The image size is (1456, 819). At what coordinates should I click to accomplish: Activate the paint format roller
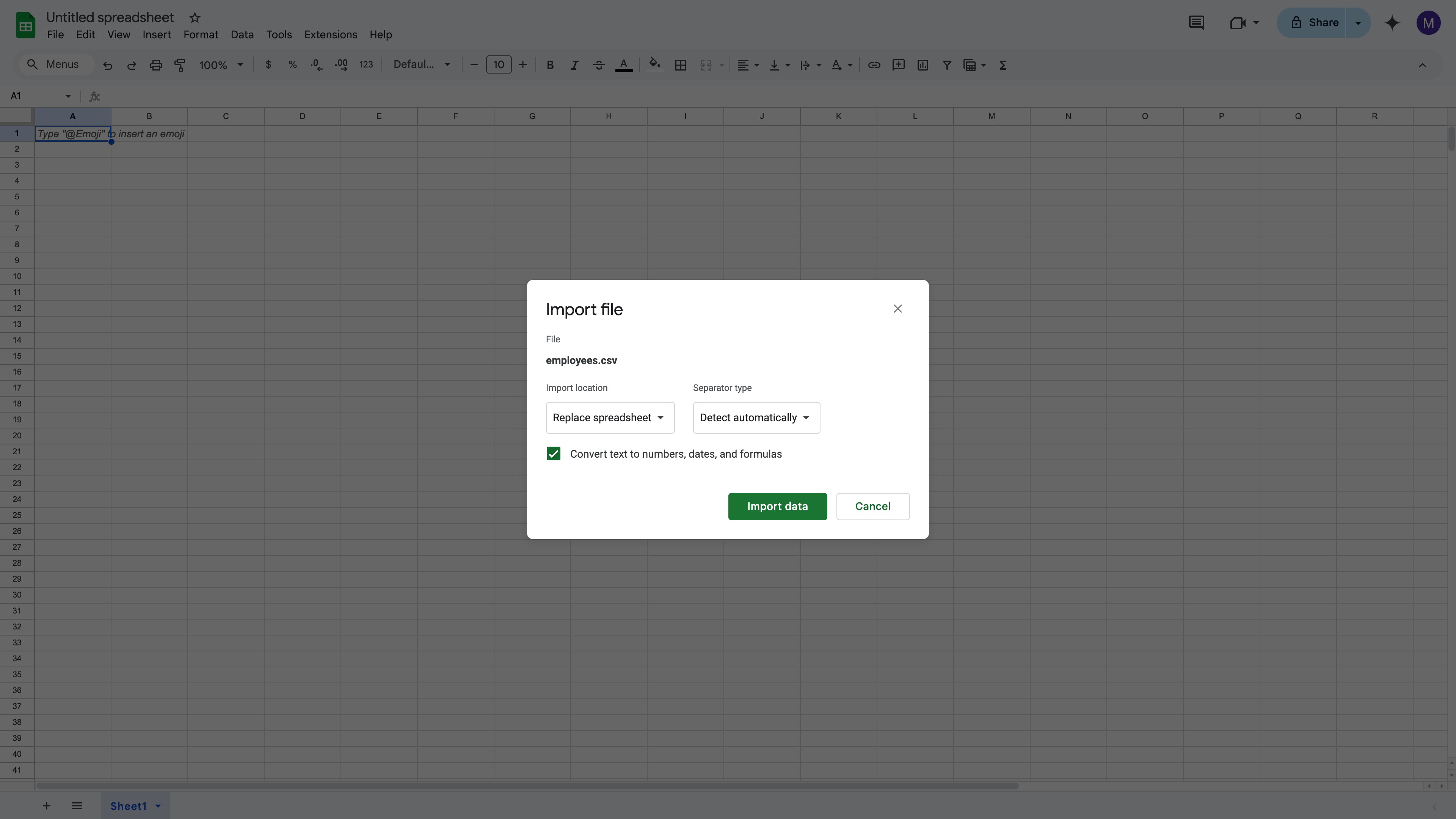click(x=180, y=65)
